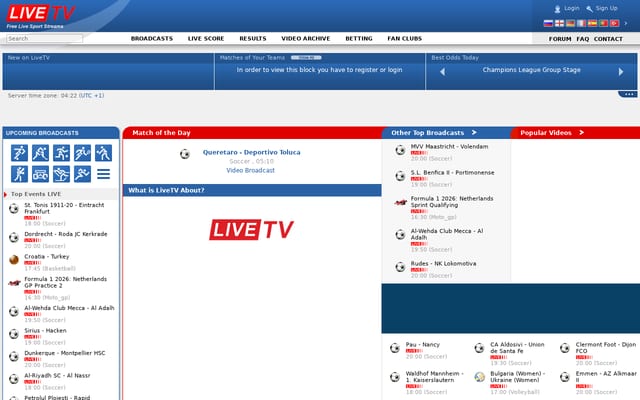Expand Popular Videos arrow
This screenshot has width=640, height=400.
click(x=582, y=132)
